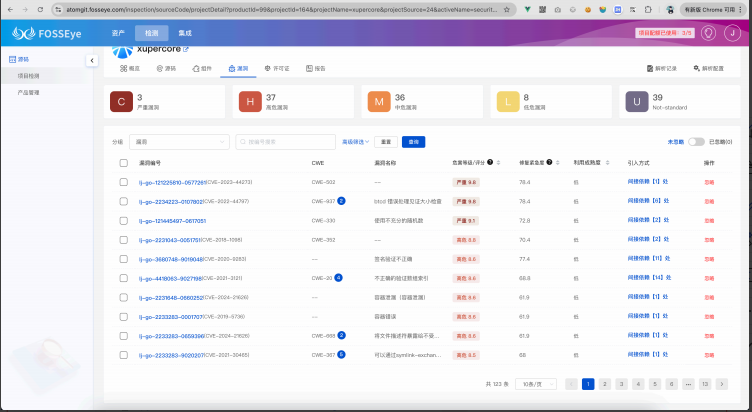Reload the page in Chrome

pos(40,10)
